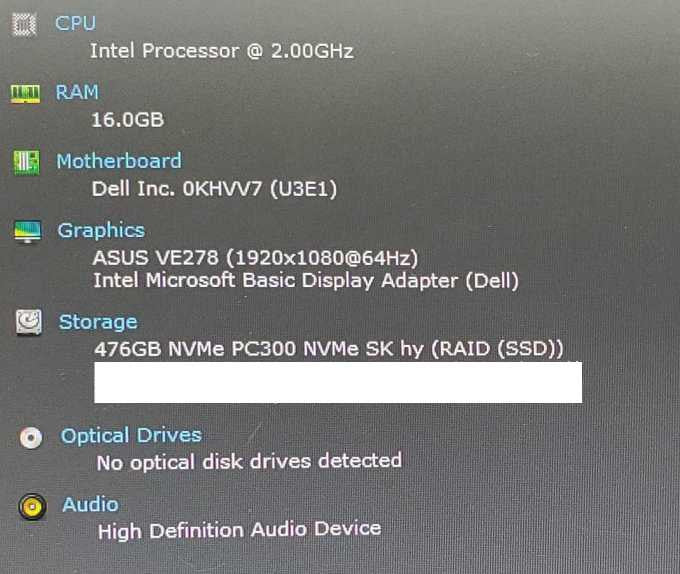Click the Storage hard drive icon
This screenshot has height=574, width=680.
point(29,322)
